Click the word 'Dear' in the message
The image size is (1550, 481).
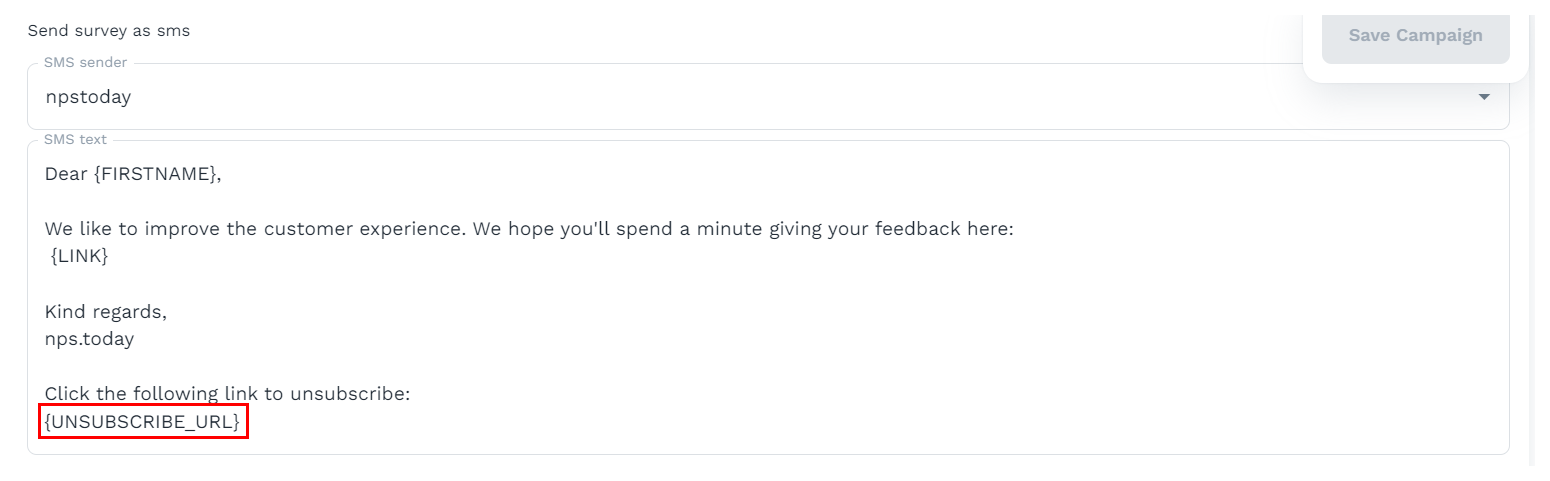[67, 174]
